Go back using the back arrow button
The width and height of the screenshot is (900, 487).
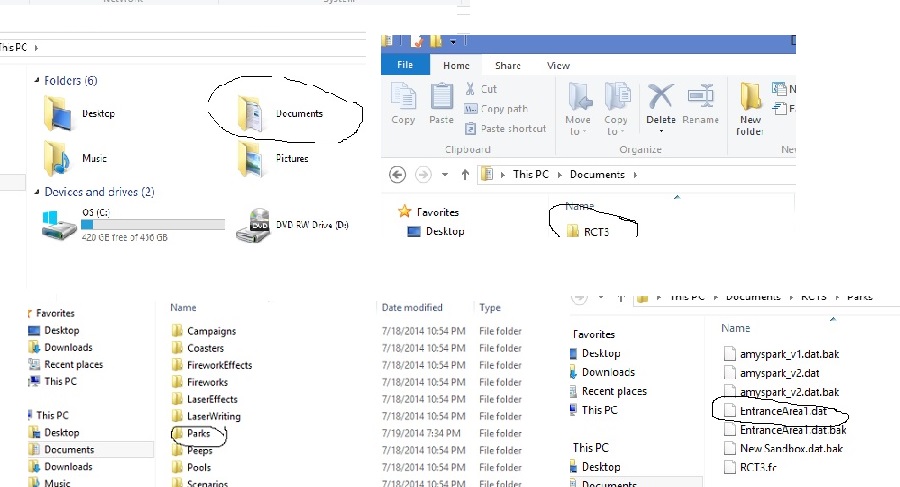click(397, 175)
